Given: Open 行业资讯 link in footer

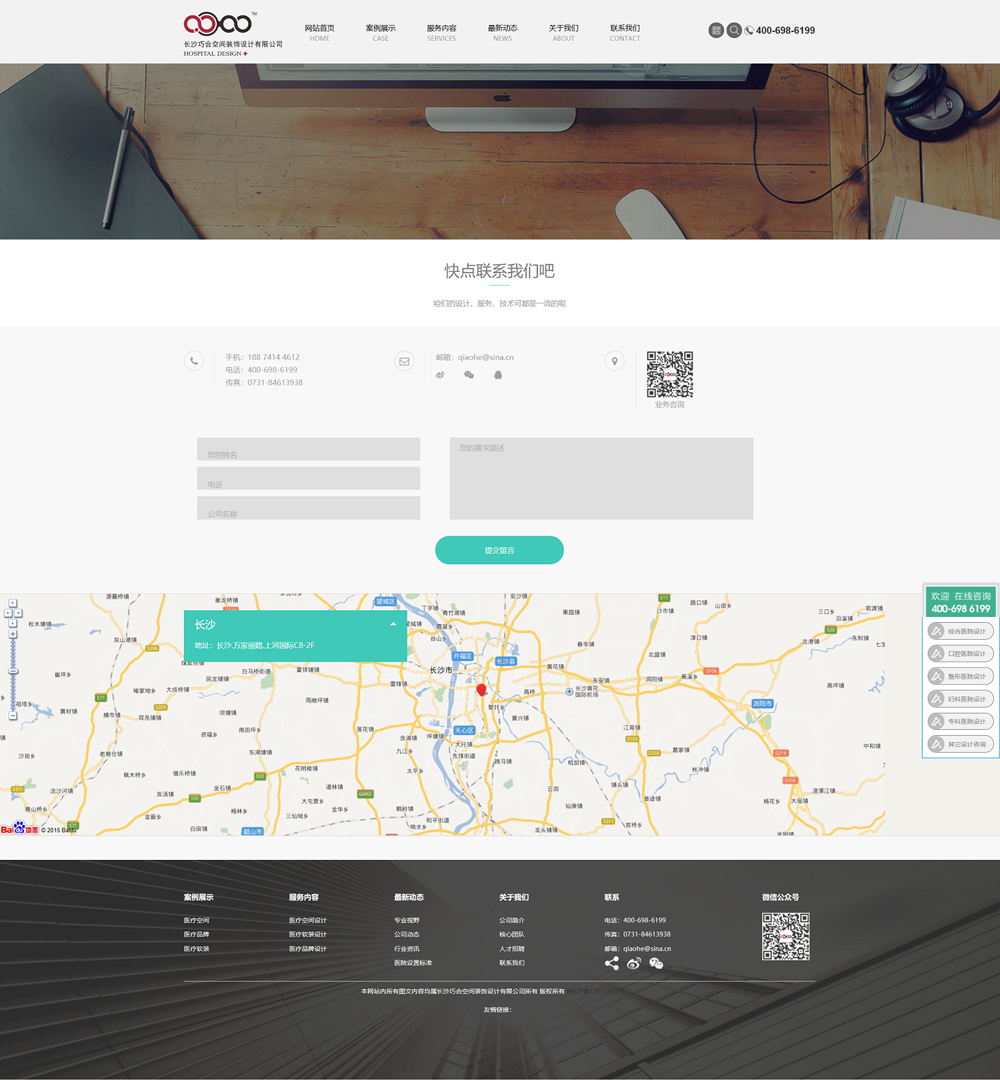Looking at the screenshot, I should point(406,948).
